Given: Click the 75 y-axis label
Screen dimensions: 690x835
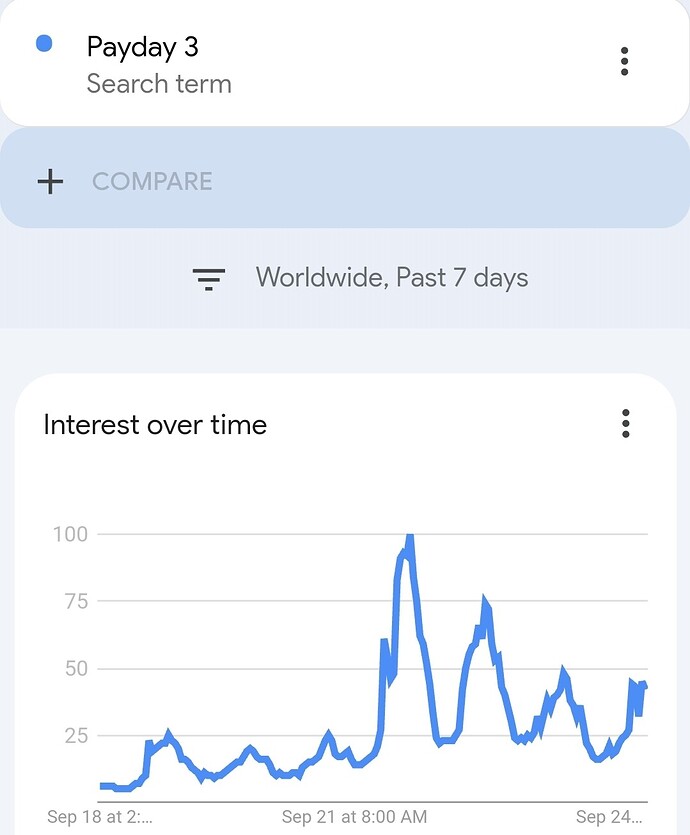Looking at the screenshot, I should (76, 601).
